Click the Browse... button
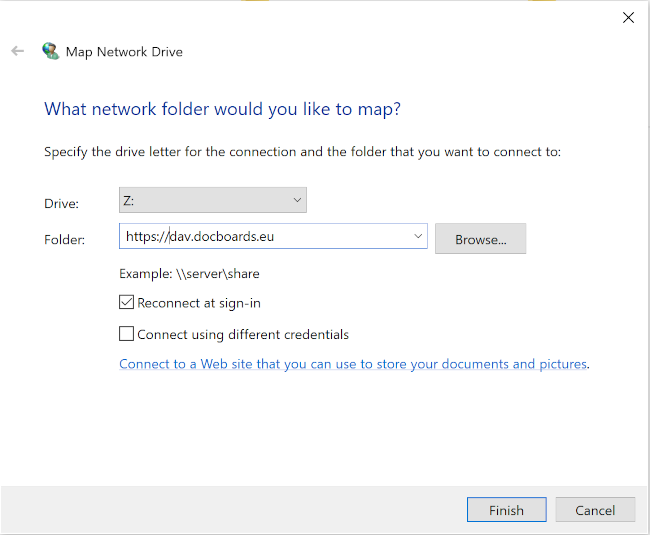Viewport: 650px width, 535px height. (480, 239)
